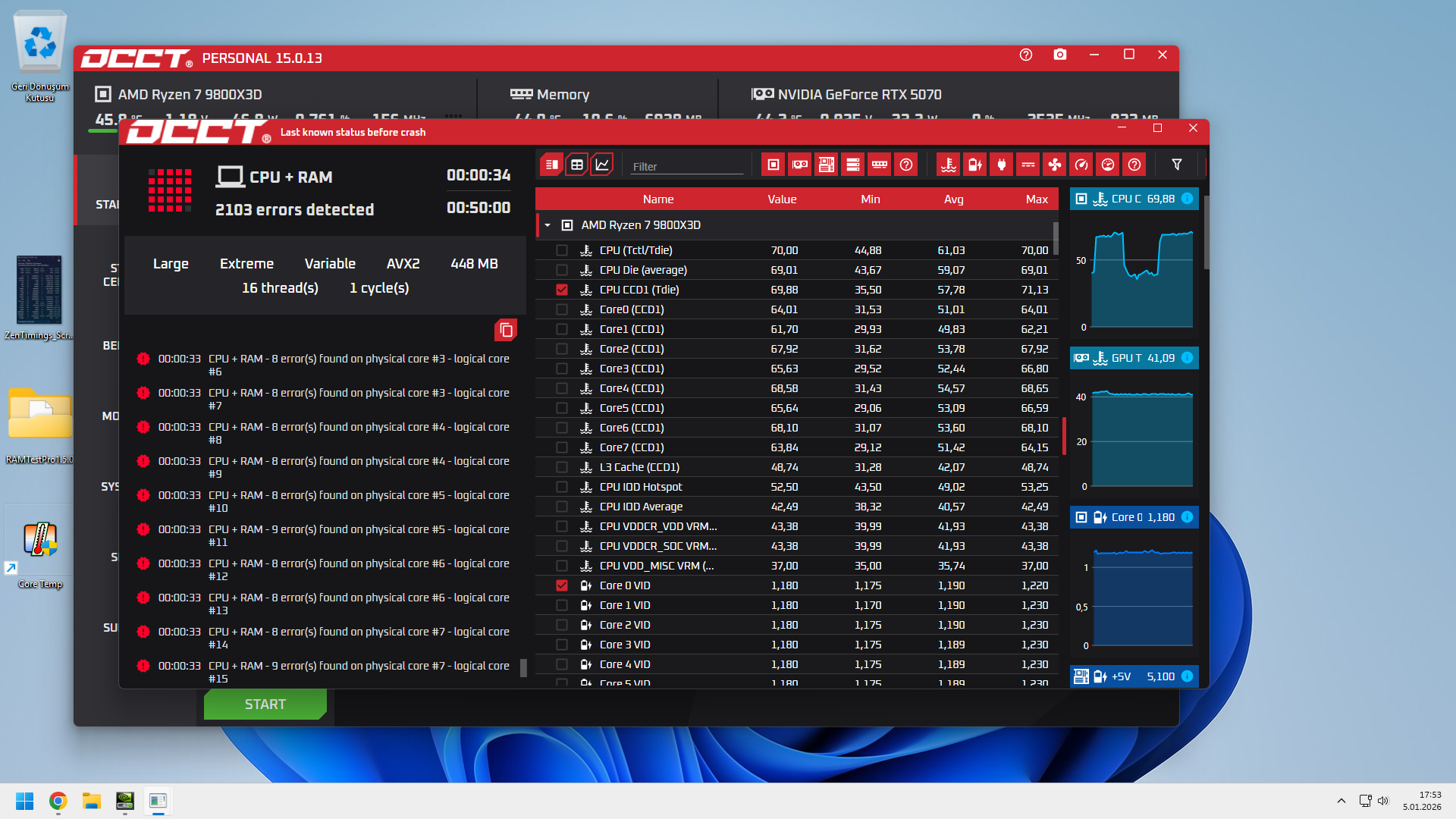Show hidden system tray icons
The image size is (1456, 819).
[x=1341, y=801]
